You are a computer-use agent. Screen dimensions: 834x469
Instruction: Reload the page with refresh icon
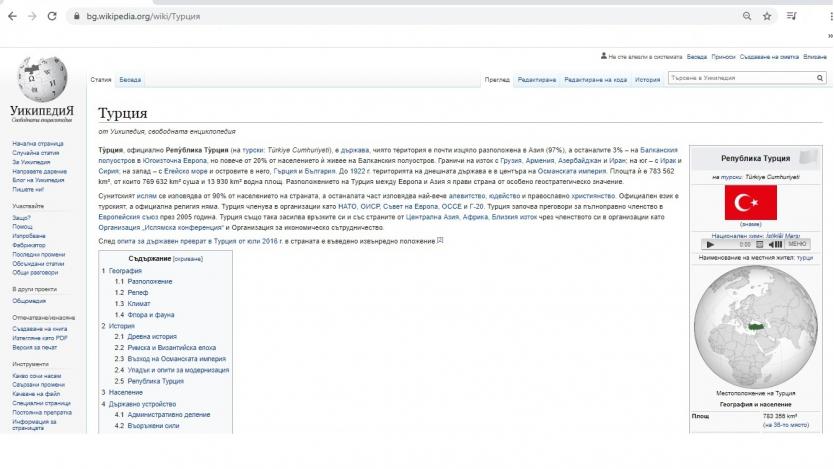tap(52, 16)
